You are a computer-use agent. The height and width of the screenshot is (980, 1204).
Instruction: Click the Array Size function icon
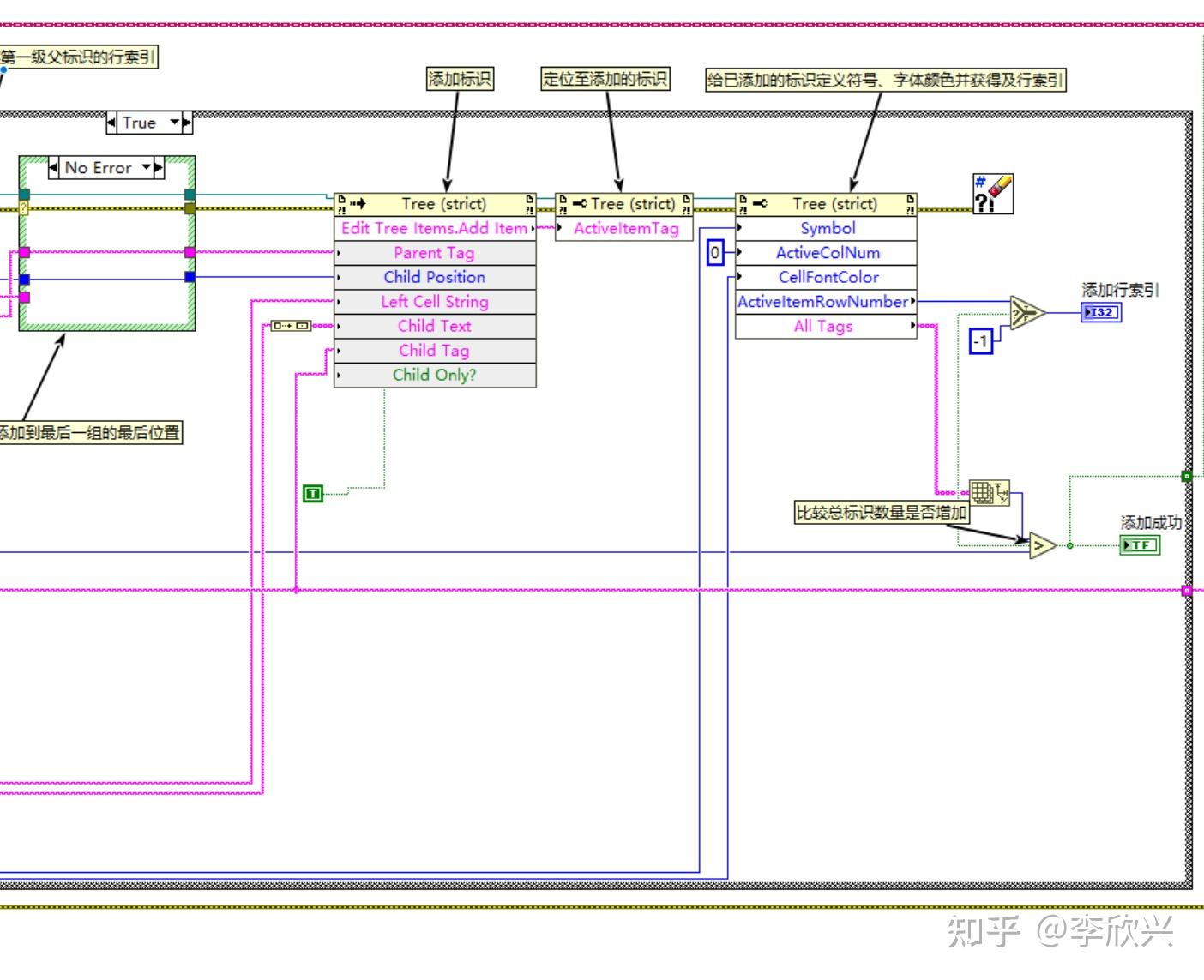point(990,492)
